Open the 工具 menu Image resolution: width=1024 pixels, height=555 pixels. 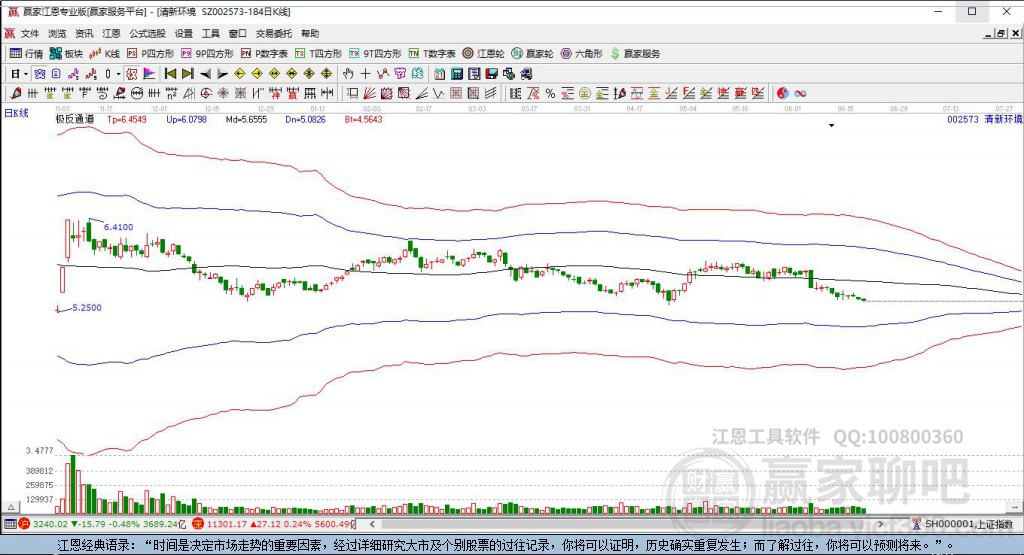(210, 33)
